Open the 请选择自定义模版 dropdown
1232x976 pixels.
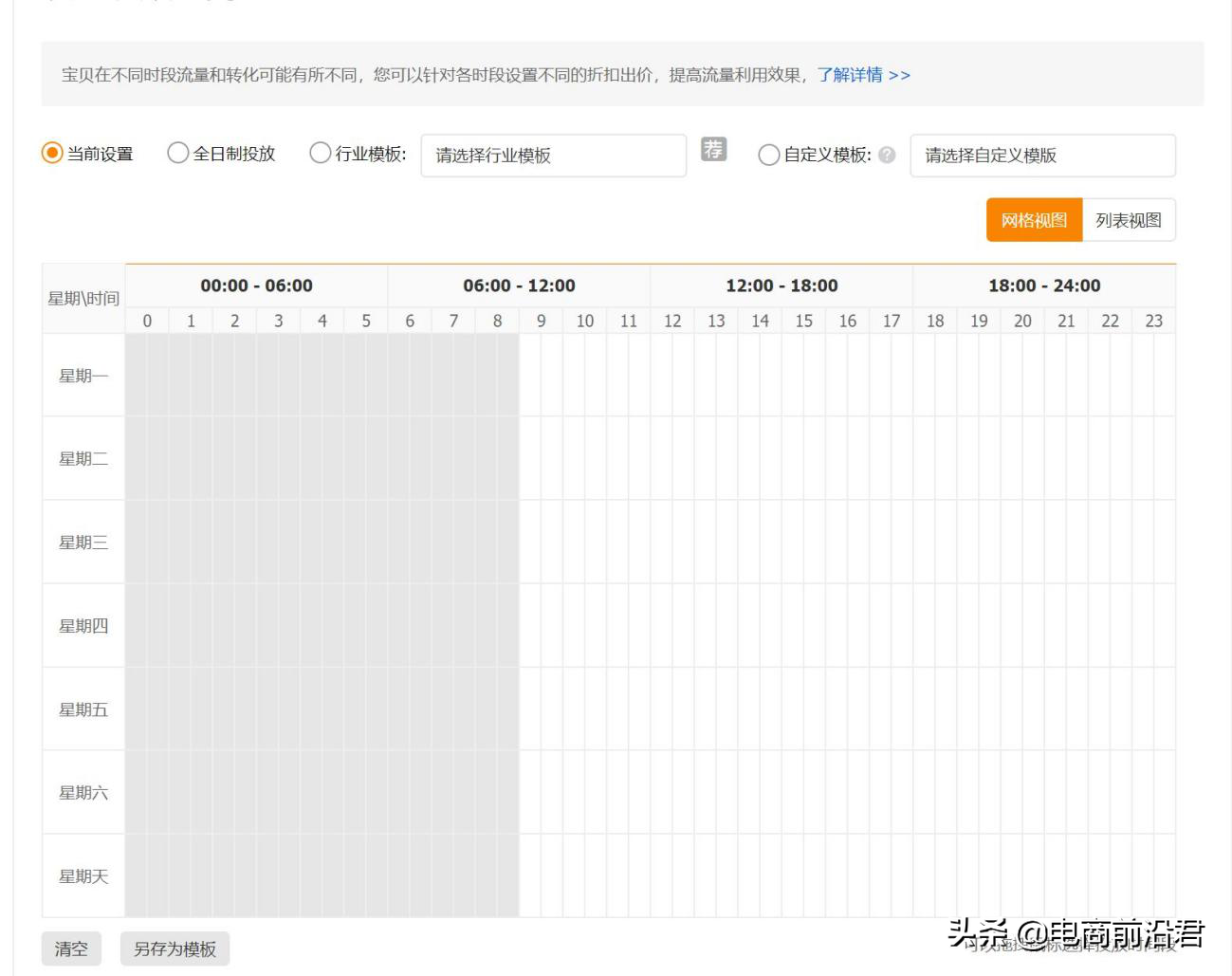(1041, 156)
